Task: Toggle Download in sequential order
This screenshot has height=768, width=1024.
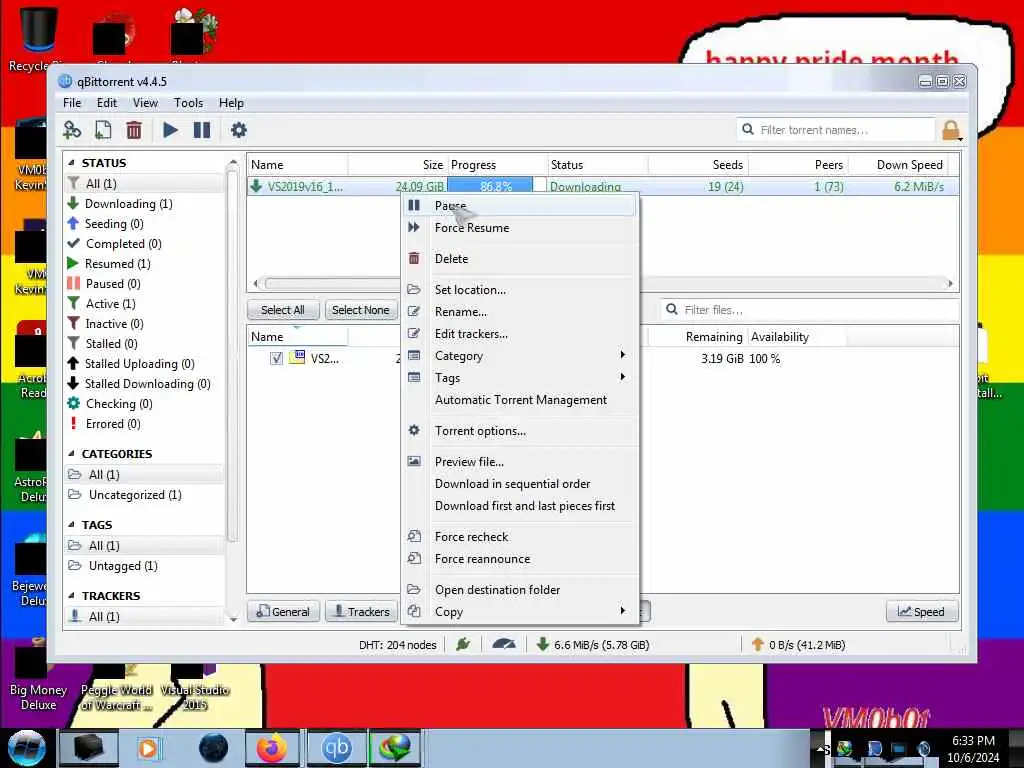Action: [520, 484]
